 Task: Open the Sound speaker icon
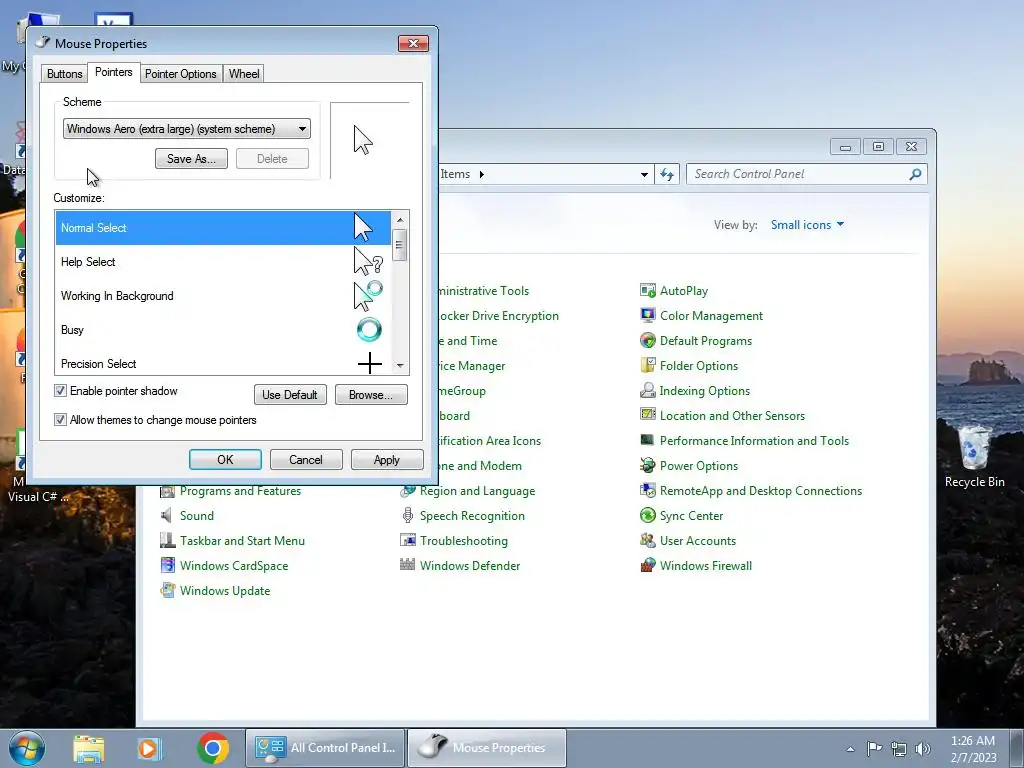tap(167, 515)
